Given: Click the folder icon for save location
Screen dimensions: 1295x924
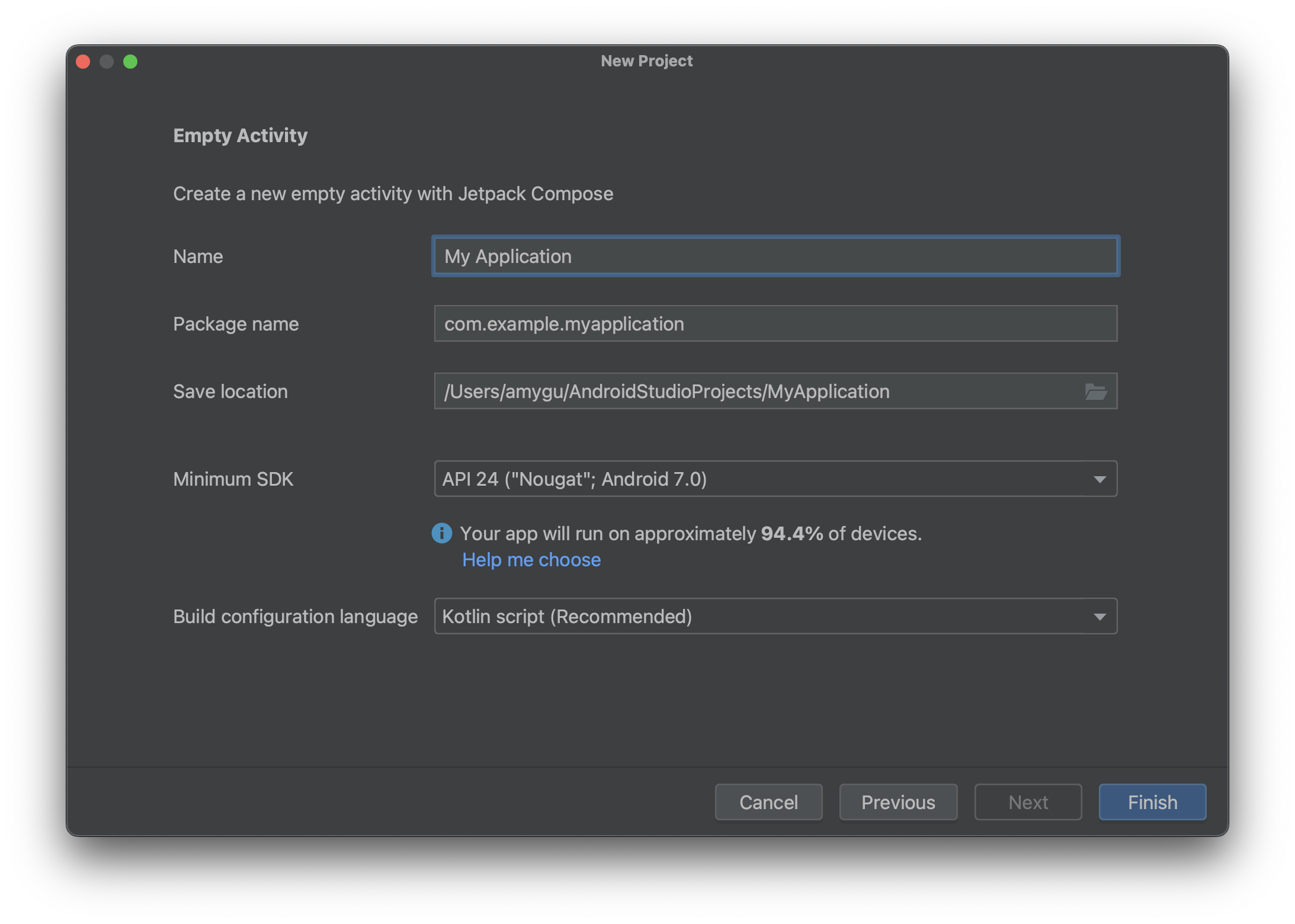Looking at the screenshot, I should (1096, 390).
